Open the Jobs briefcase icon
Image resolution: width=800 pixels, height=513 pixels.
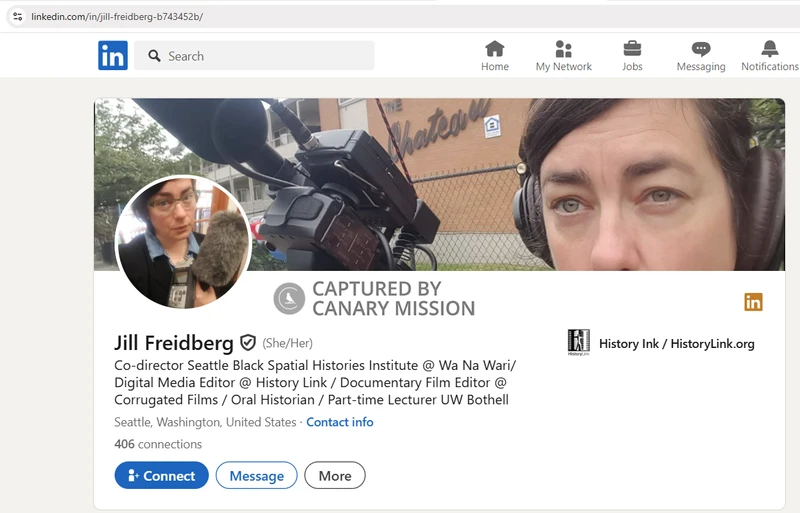point(632,49)
